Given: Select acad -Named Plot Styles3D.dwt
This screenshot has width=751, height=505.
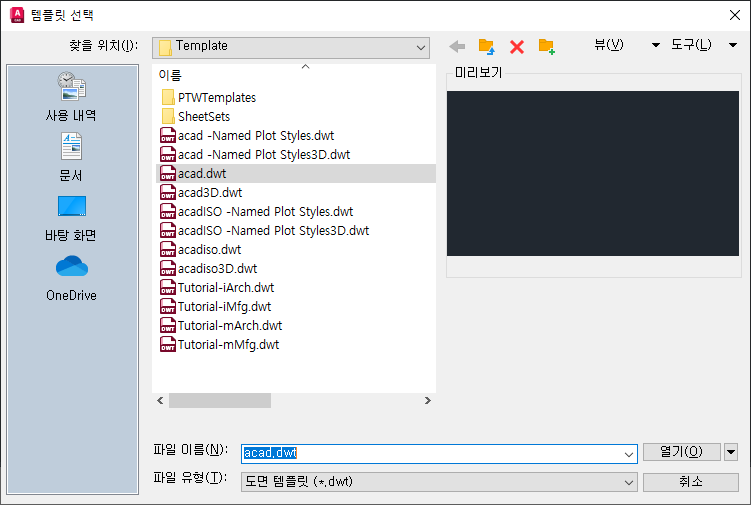Looking at the screenshot, I should click(x=264, y=155).
